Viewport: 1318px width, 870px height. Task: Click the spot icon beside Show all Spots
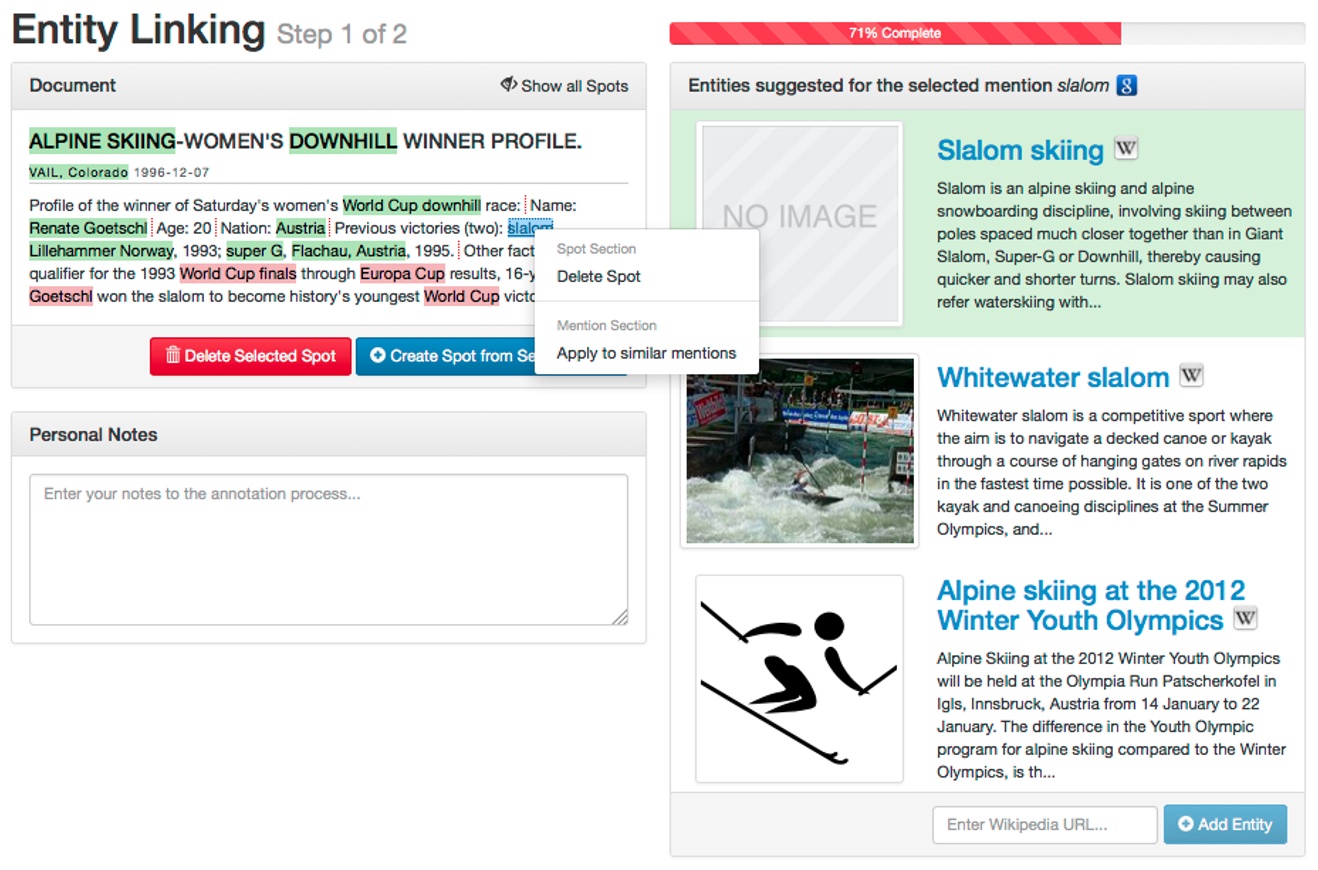point(509,85)
